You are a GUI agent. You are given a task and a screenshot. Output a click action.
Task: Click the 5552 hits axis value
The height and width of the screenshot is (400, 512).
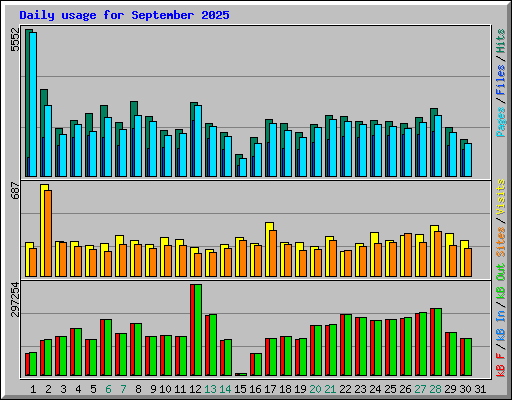coord(16,40)
